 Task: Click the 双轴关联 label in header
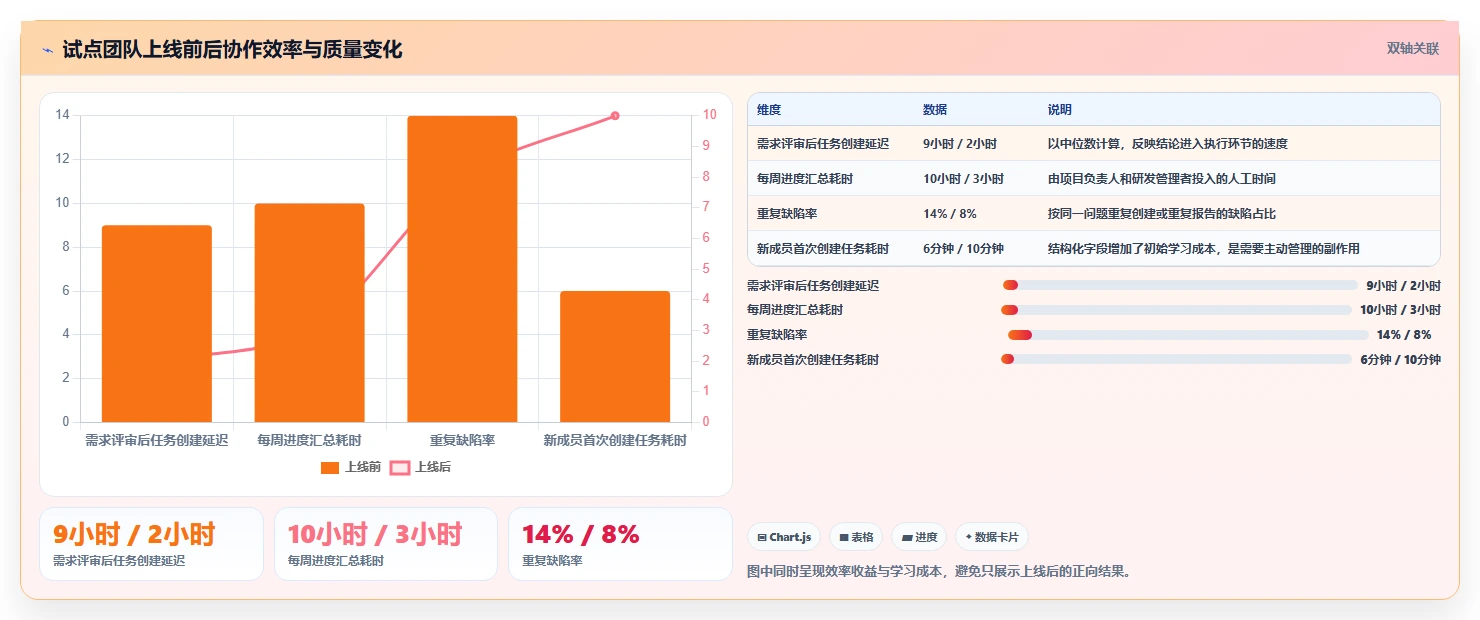coord(1412,49)
